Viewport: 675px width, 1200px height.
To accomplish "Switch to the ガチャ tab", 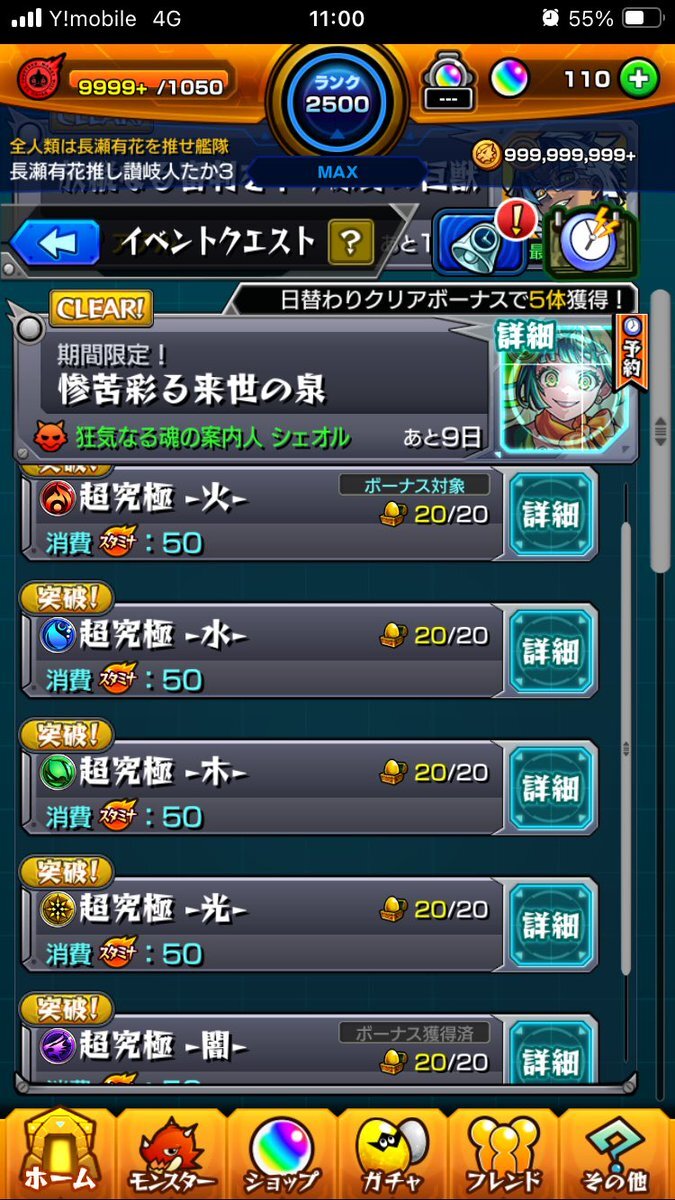I will [393, 1155].
